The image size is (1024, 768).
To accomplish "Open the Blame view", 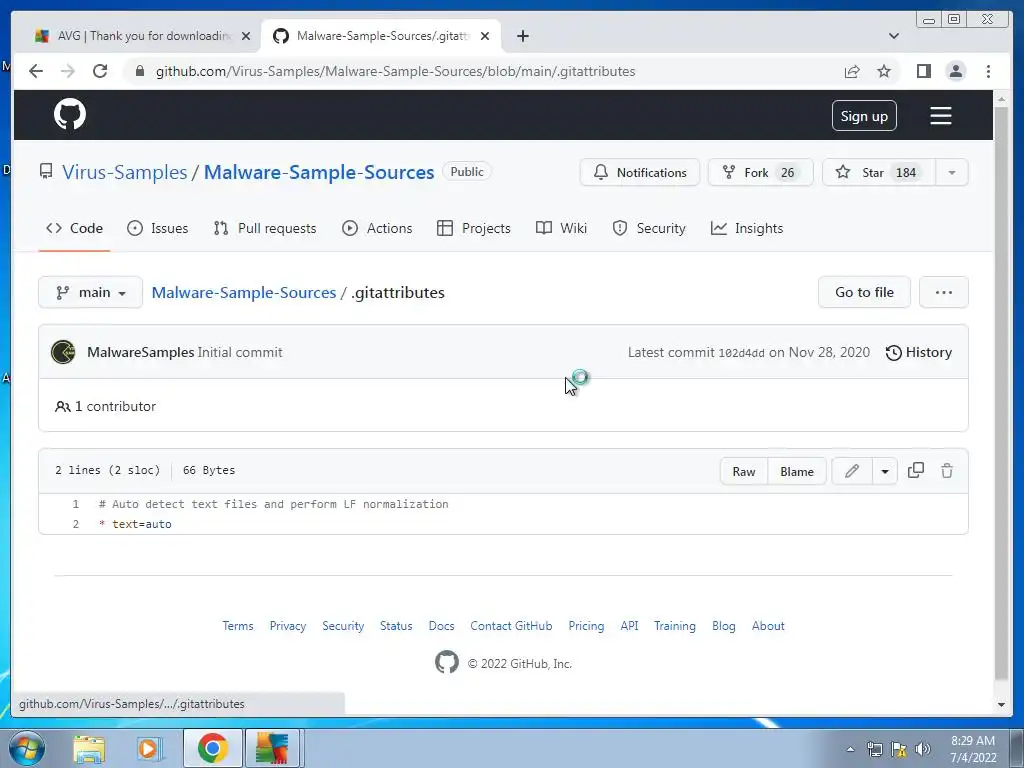I will point(797,472).
